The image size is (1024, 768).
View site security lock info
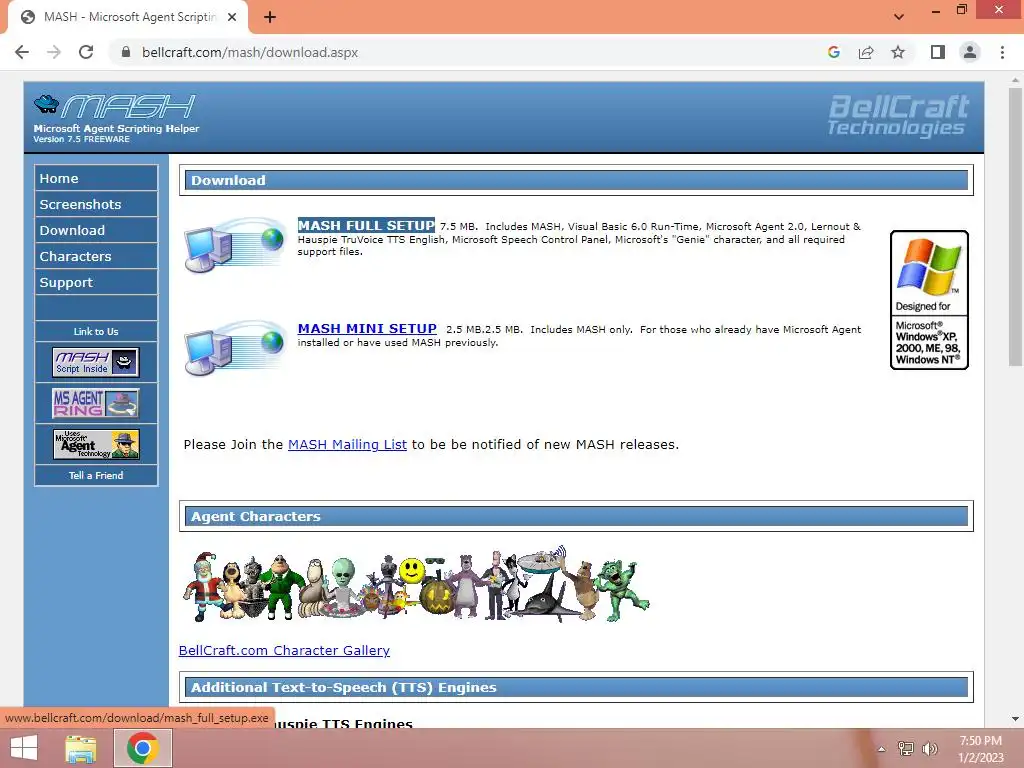[126, 52]
